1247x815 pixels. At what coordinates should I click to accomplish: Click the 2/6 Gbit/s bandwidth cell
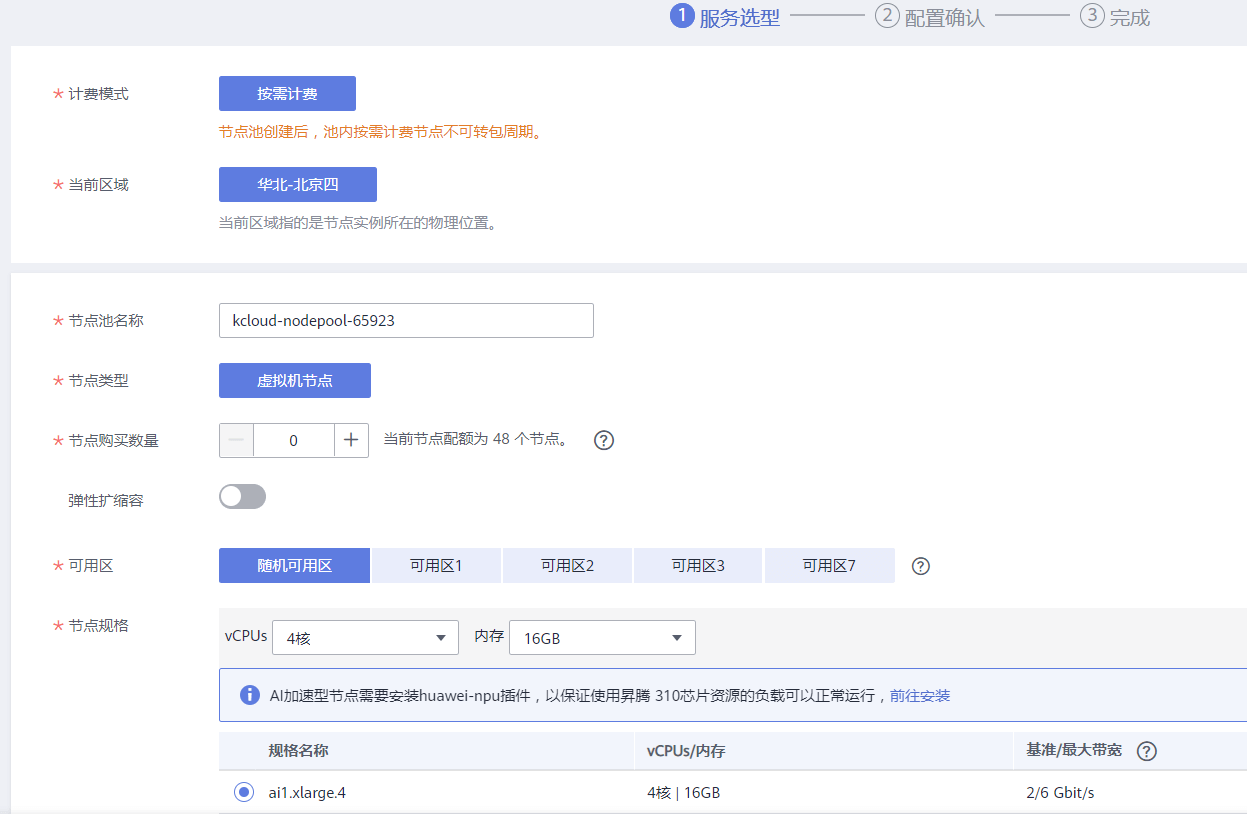pos(1061,793)
